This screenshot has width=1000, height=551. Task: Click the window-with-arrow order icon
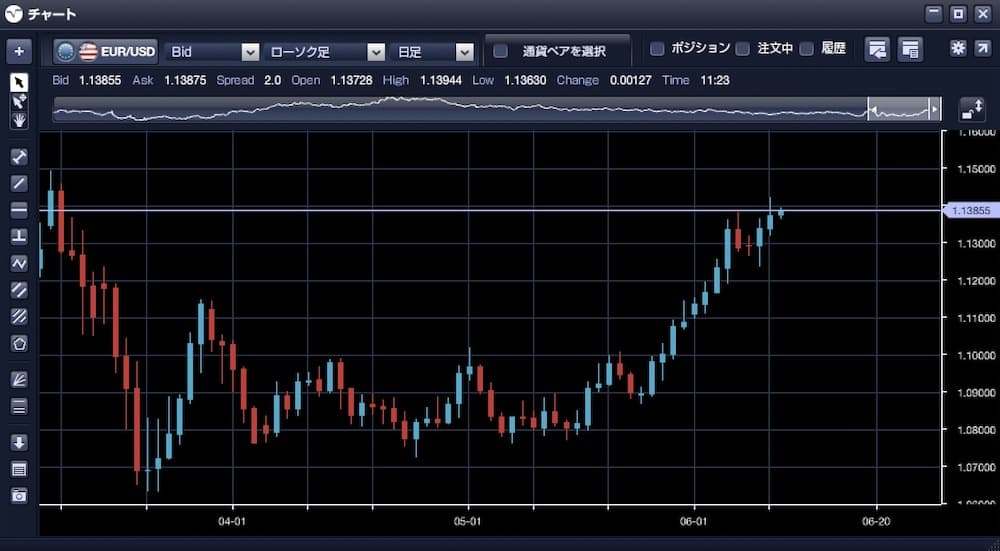pos(877,50)
